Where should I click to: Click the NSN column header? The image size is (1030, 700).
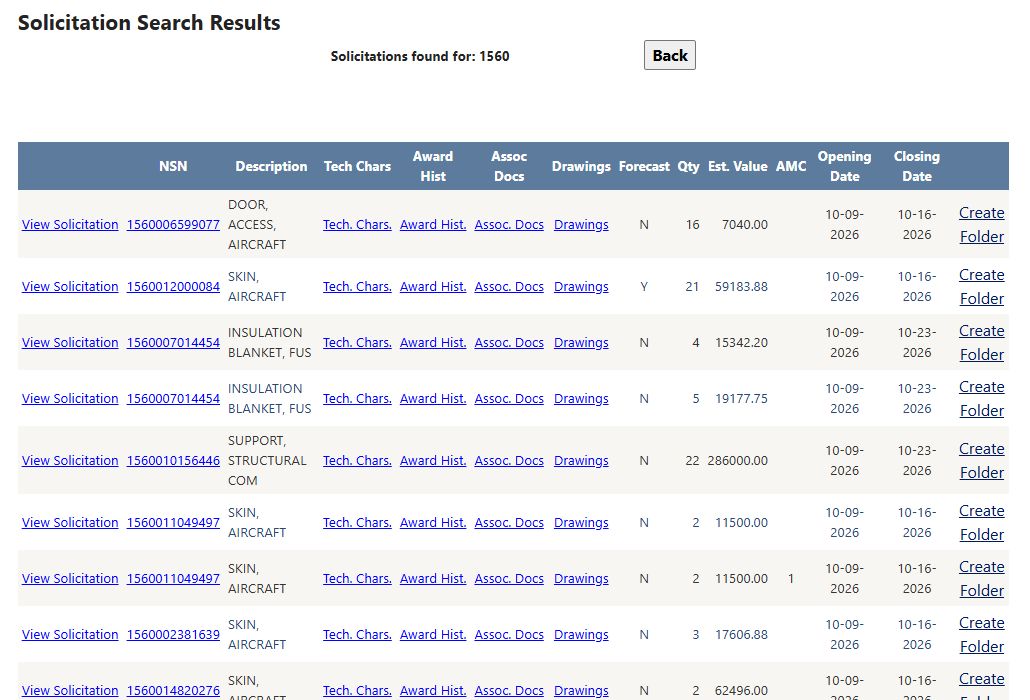[x=173, y=166]
